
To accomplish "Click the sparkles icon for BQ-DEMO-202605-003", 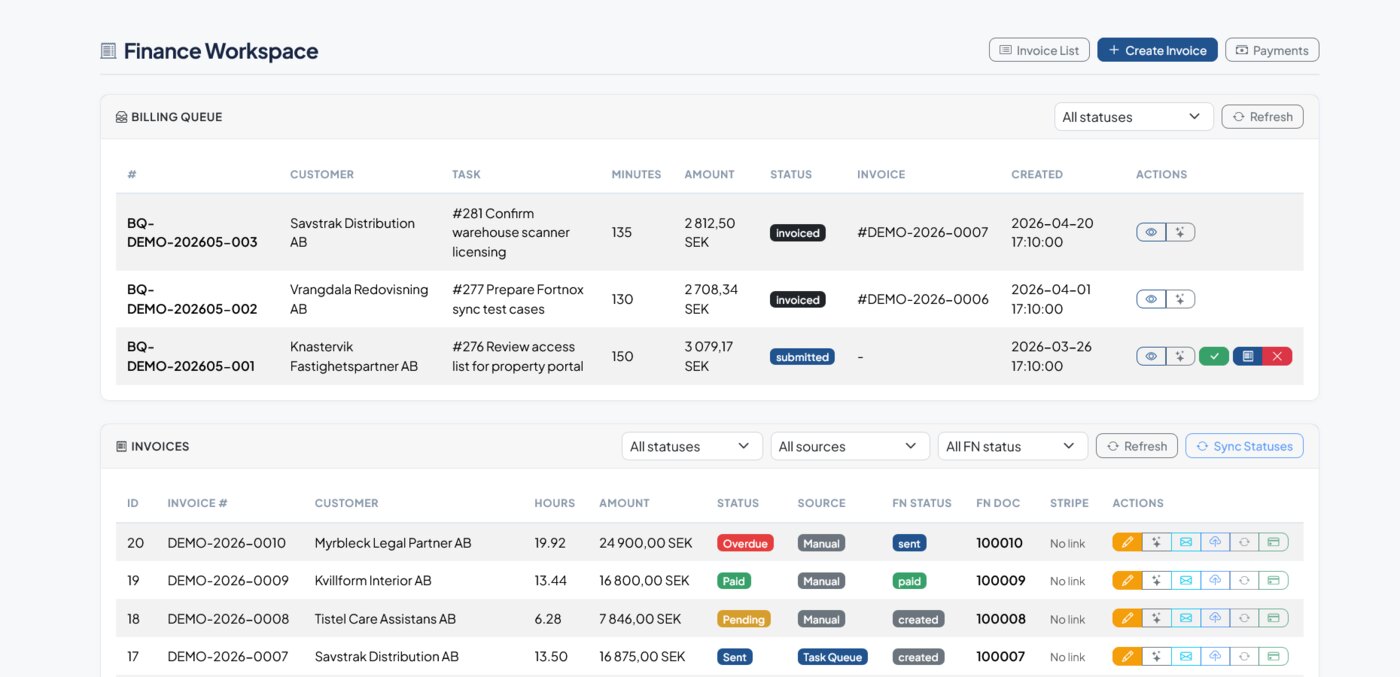I will (x=1180, y=231).
